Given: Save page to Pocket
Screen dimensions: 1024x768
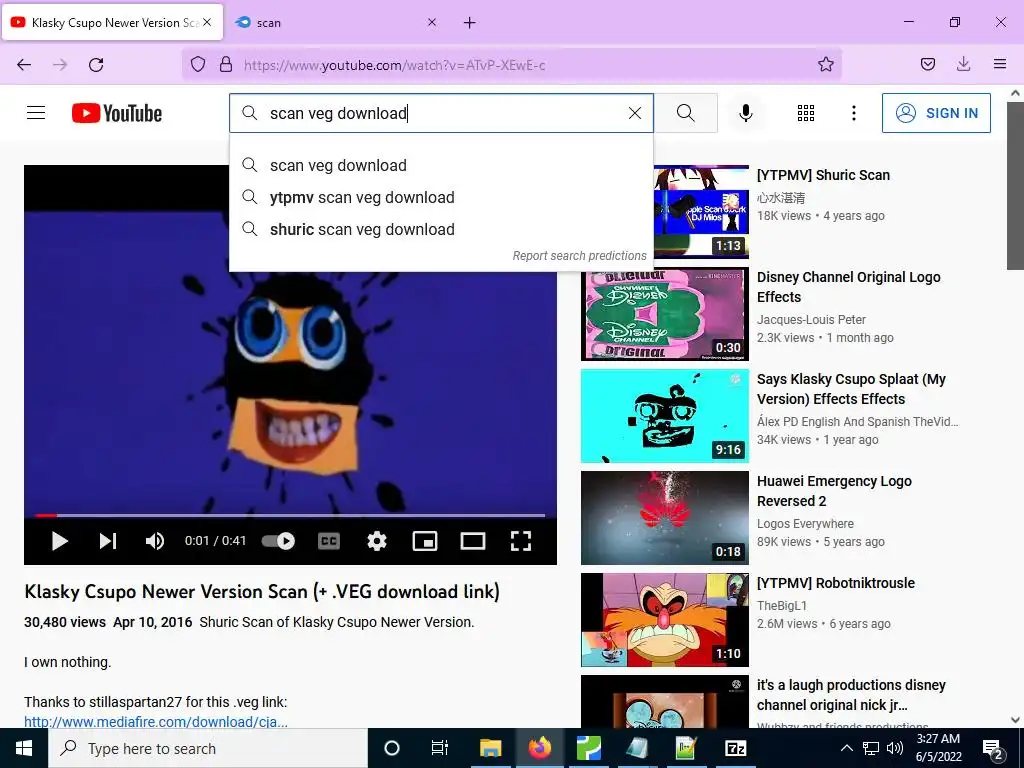Looking at the screenshot, I should pyautogui.click(x=927, y=64).
